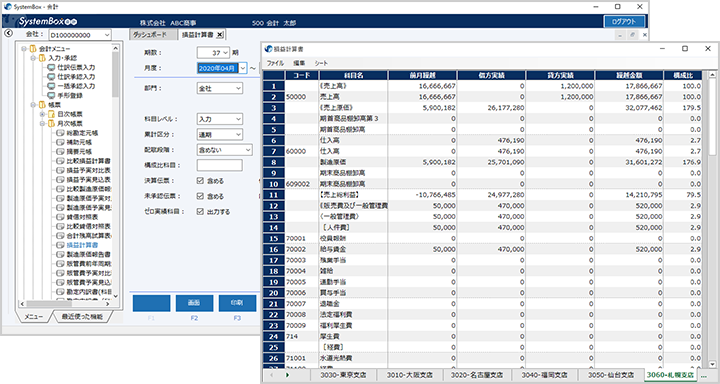Expand the 日次帳票 tree node
Image resolution: width=720 pixels, height=384 pixels.
click(x=42, y=114)
